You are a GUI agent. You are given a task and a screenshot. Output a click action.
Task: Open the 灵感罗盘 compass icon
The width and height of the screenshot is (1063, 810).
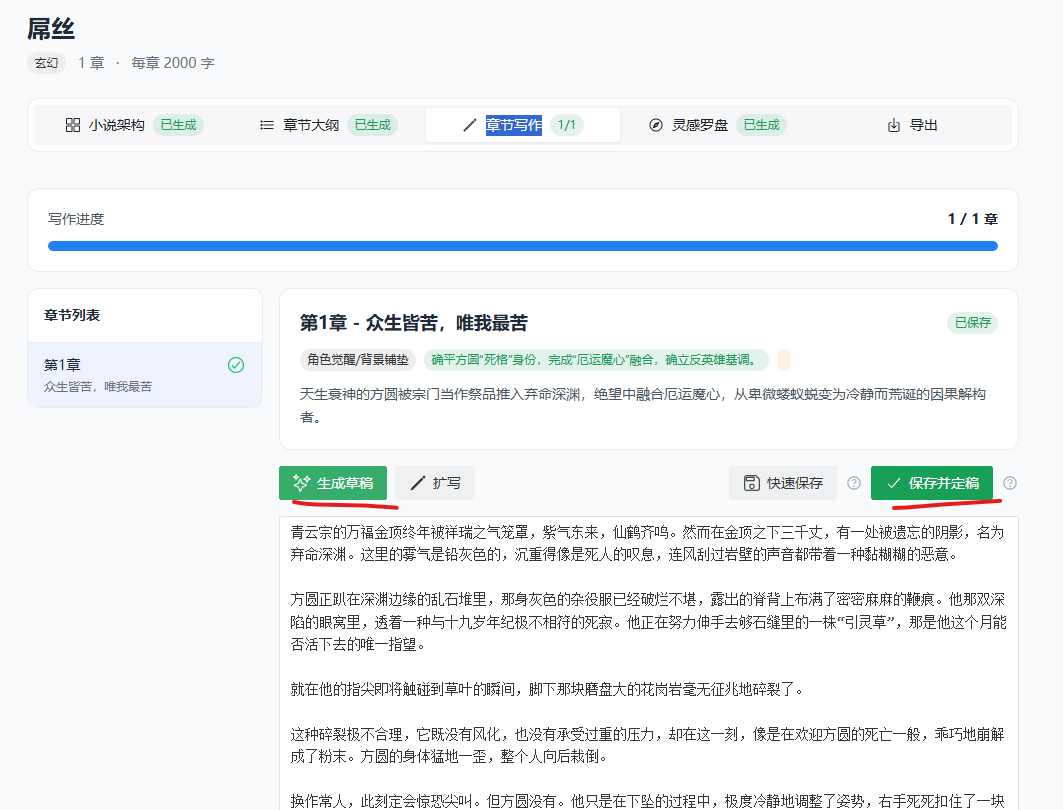point(655,124)
